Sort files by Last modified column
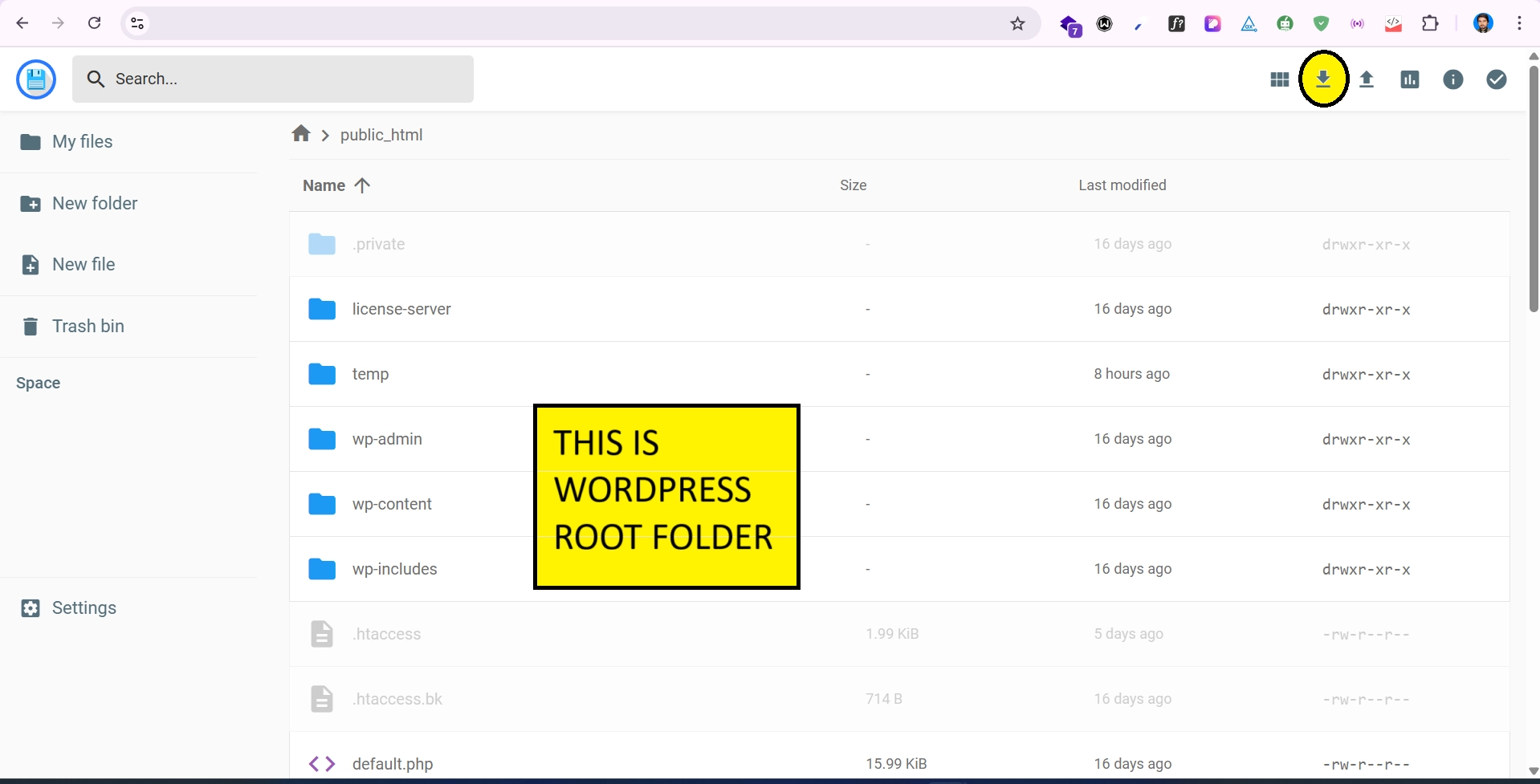 tap(1122, 185)
